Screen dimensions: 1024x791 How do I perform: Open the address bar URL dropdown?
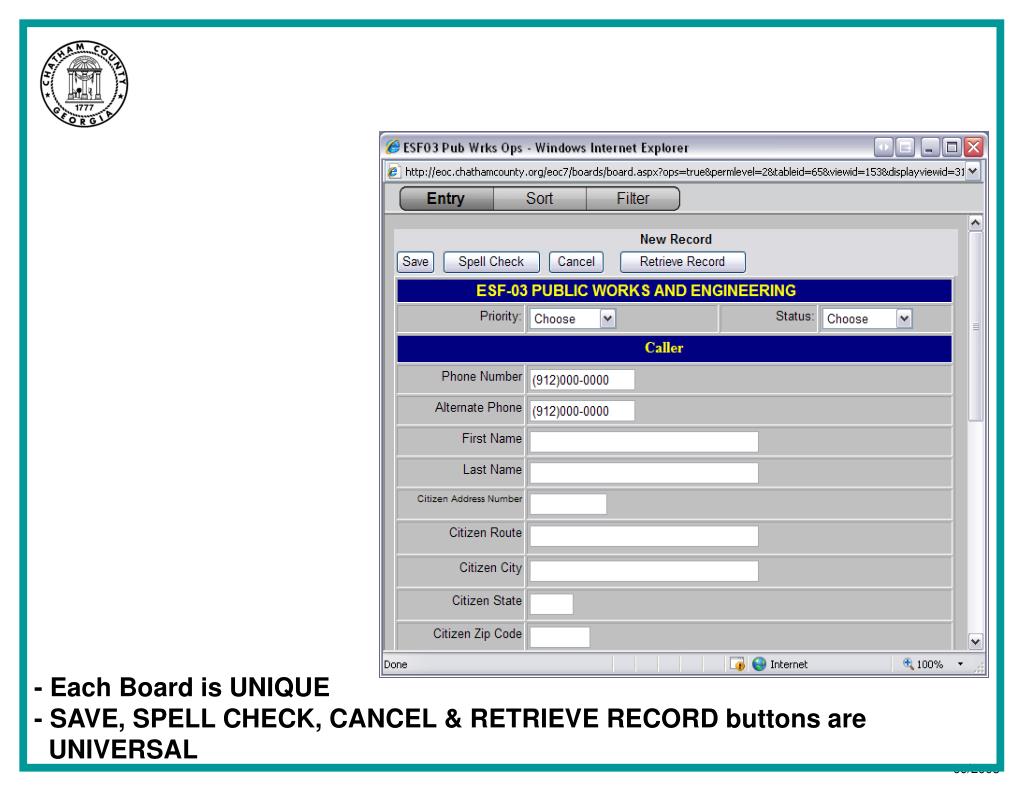click(973, 171)
